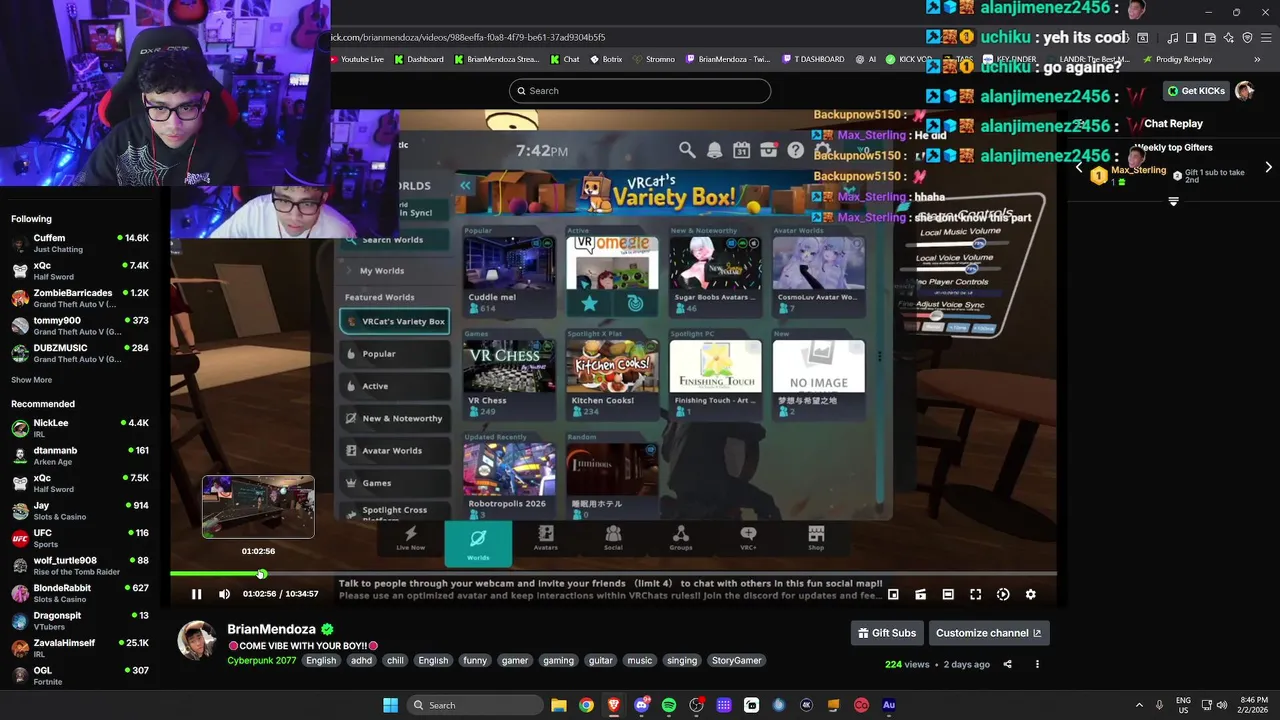The width and height of the screenshot is (1280, 720).
Task: Mute the video with the speaker icon
Action: point(224,594)
